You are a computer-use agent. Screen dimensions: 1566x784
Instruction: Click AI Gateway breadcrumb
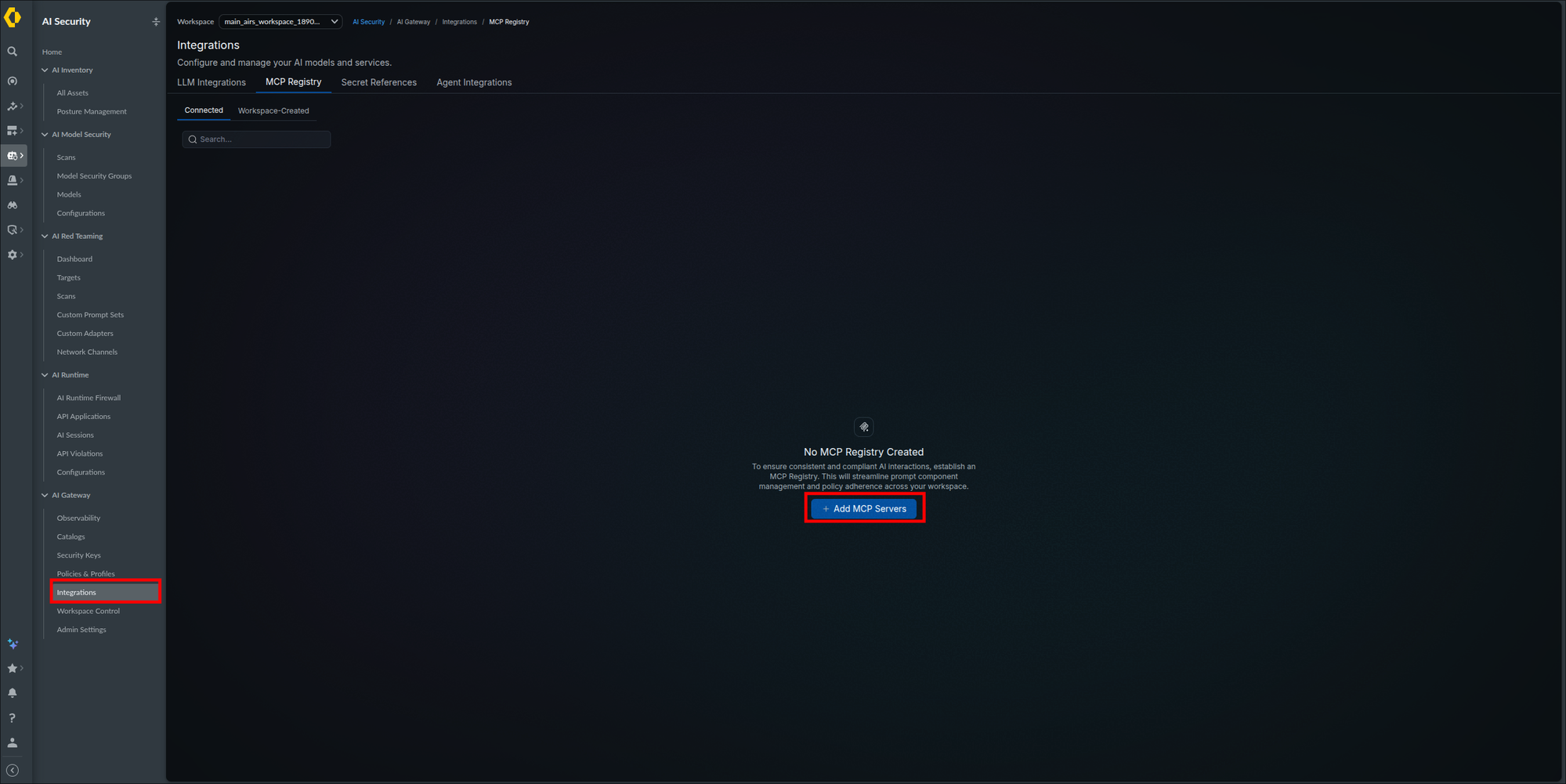[x=414, y=22]
